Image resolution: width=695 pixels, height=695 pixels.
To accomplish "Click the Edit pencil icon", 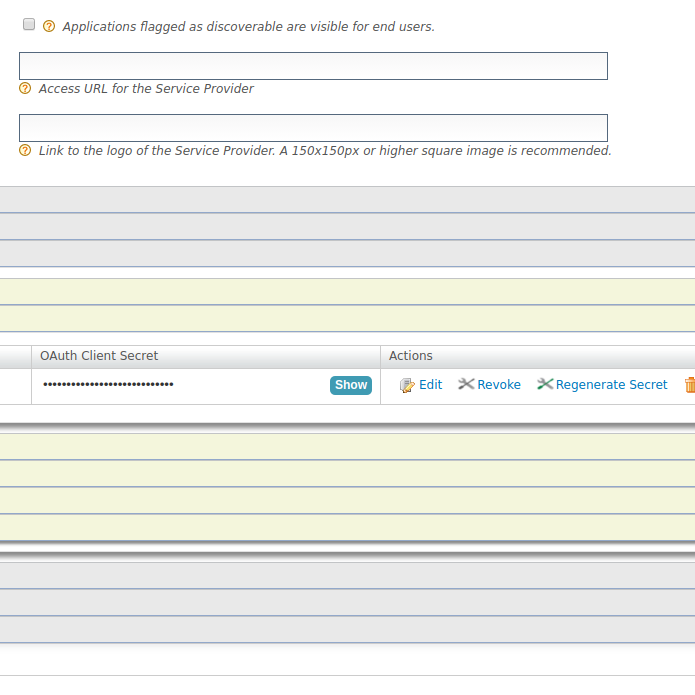I will (x=407, y=385).
